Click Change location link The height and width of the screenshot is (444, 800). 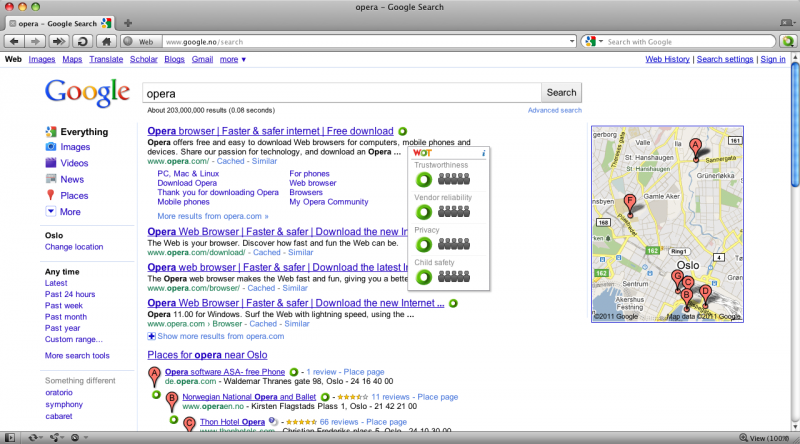(74, 246)
